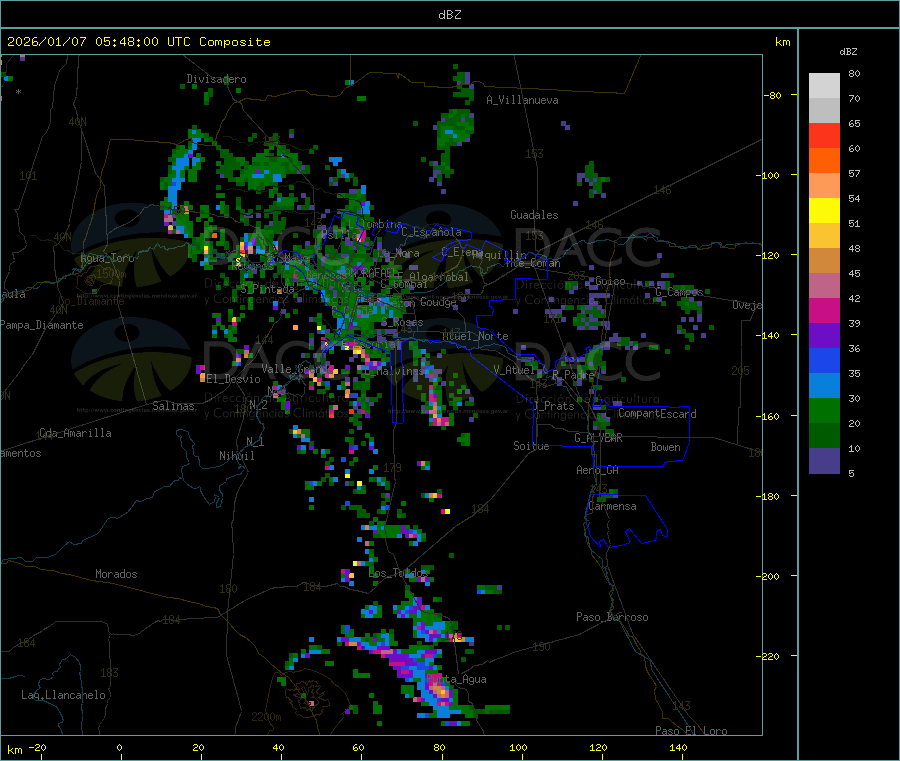Click the Morados map label
Viewport: 900px width, 761px height.
point(116,574)
